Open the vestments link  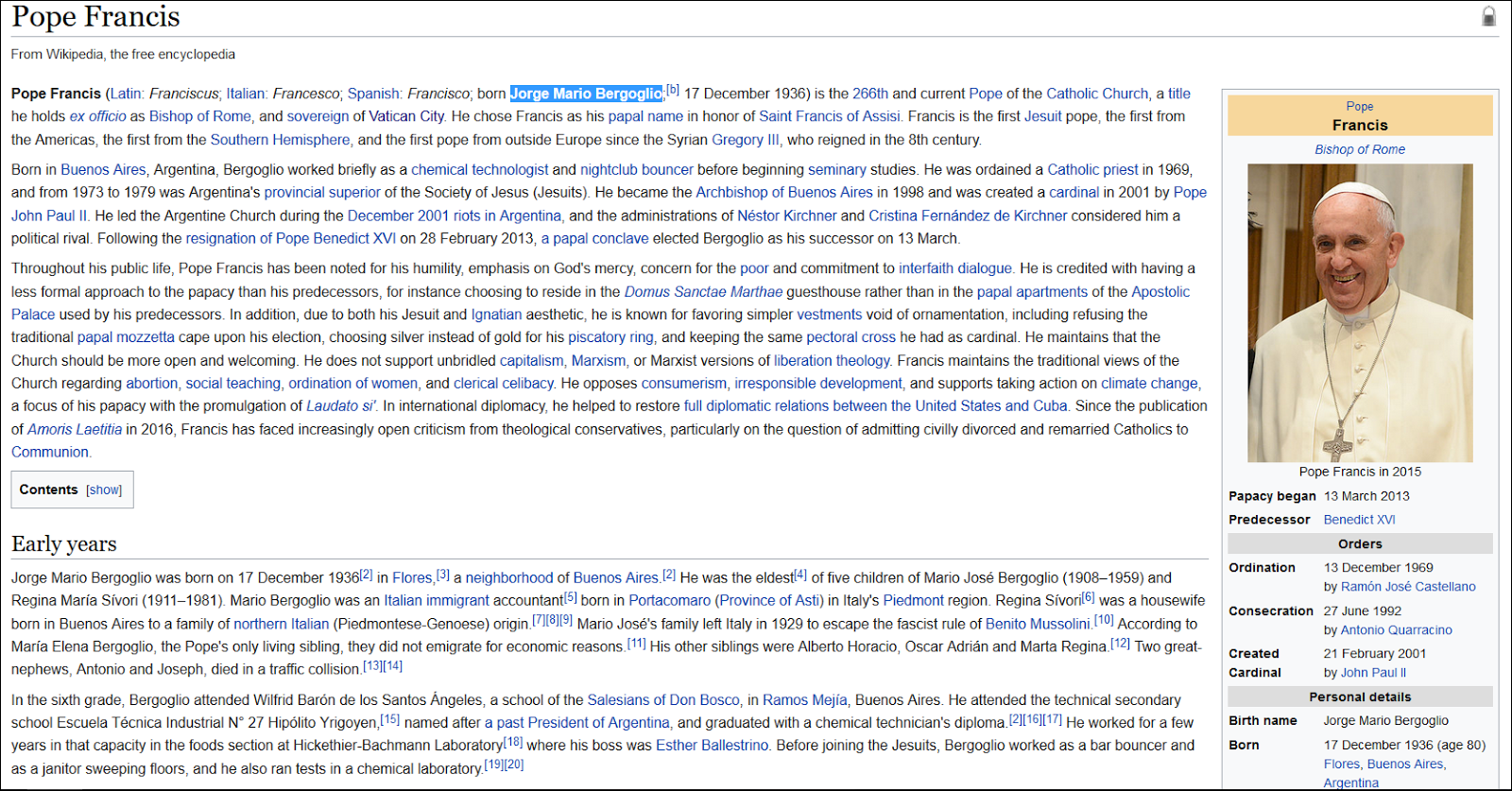[829, 315]
